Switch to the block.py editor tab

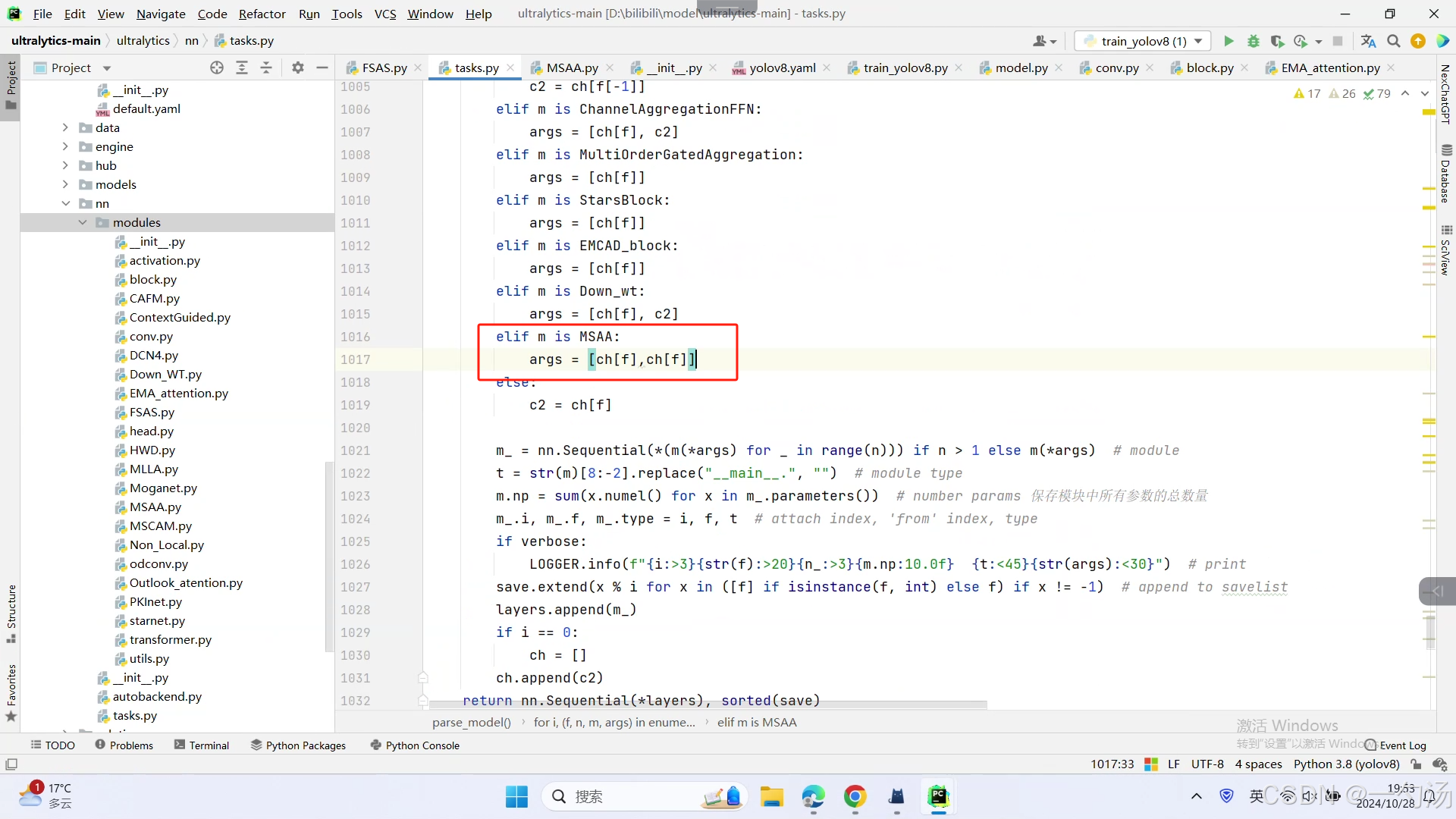[1210, 67]
